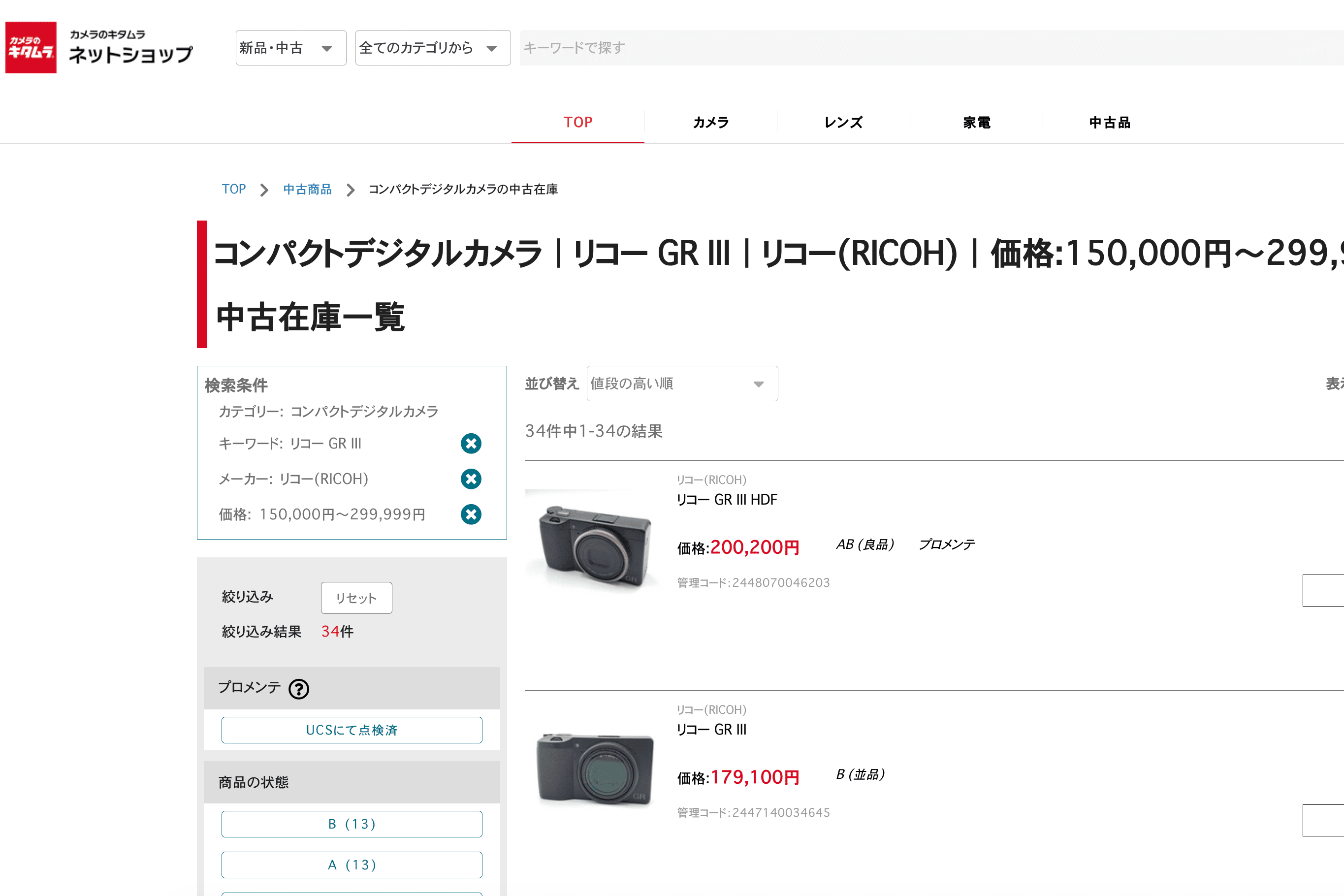Open the プロメンテ help question icon
The height and width of the screenshot is (896, 1344).
(x=299, y=689)
